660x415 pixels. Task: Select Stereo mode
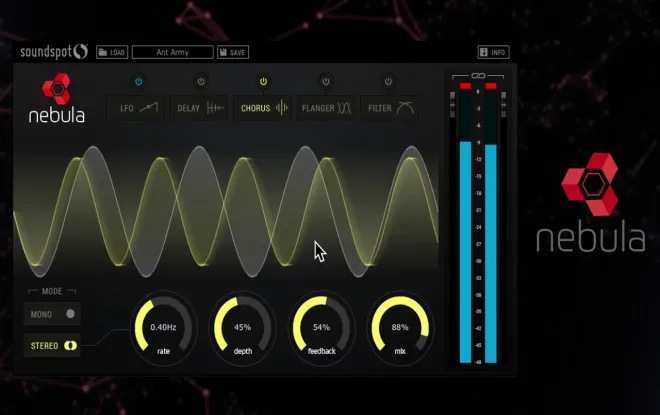52,346
